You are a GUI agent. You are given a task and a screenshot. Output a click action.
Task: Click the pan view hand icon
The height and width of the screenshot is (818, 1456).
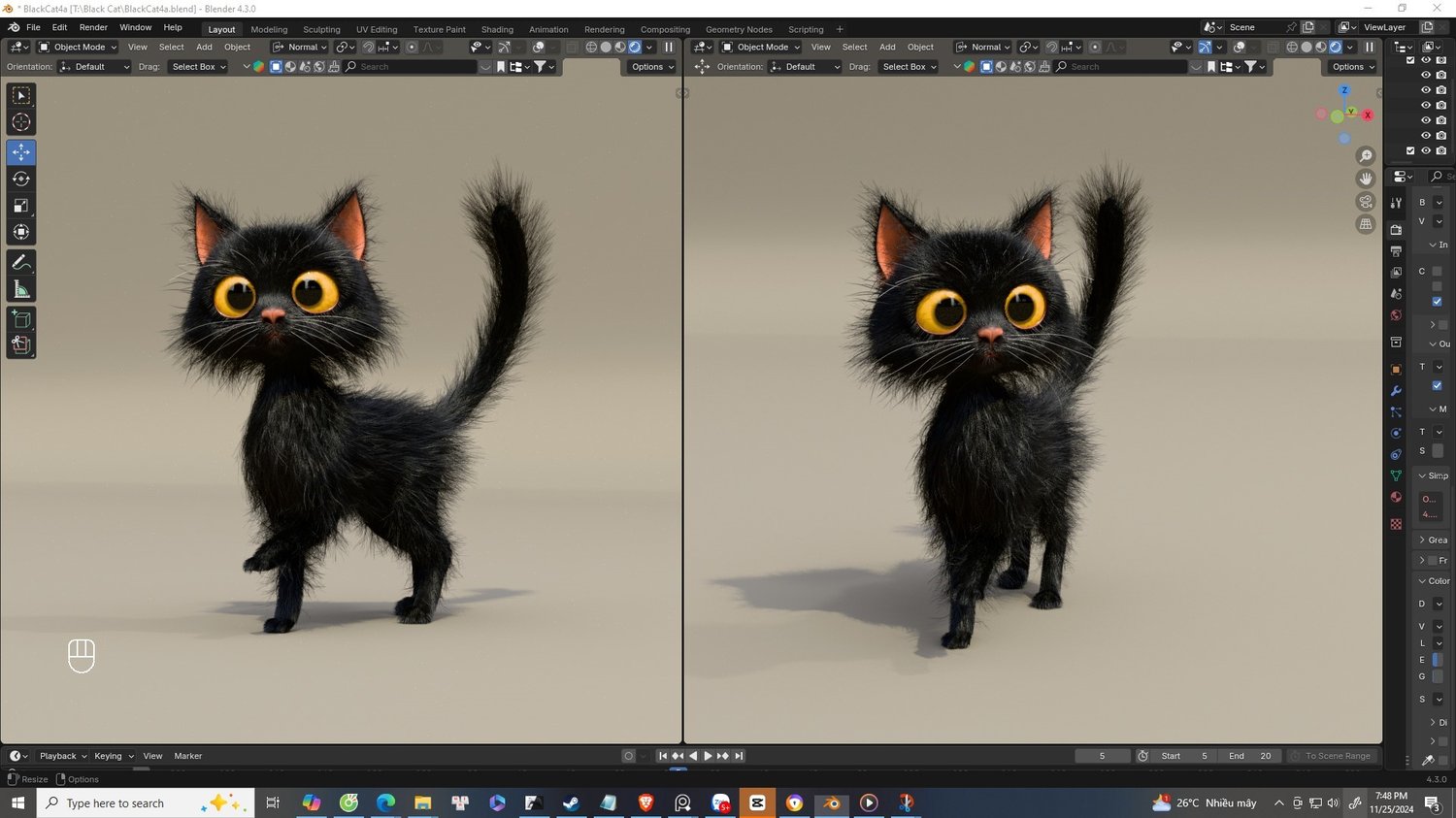(x=1366, y=179)
